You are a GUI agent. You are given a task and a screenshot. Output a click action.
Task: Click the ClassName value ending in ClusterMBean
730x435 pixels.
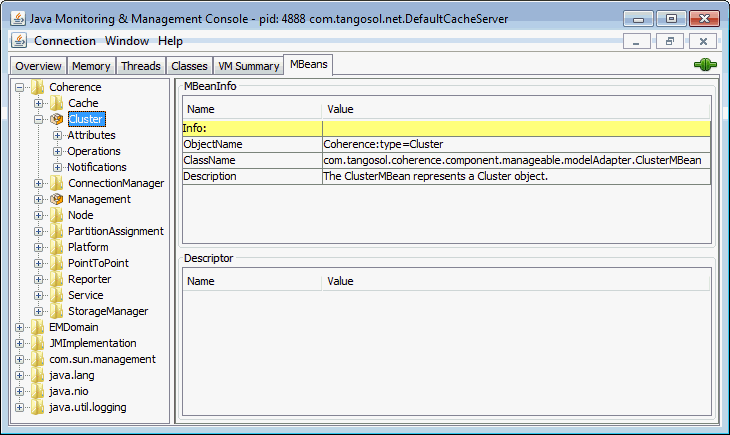[516, 160]
